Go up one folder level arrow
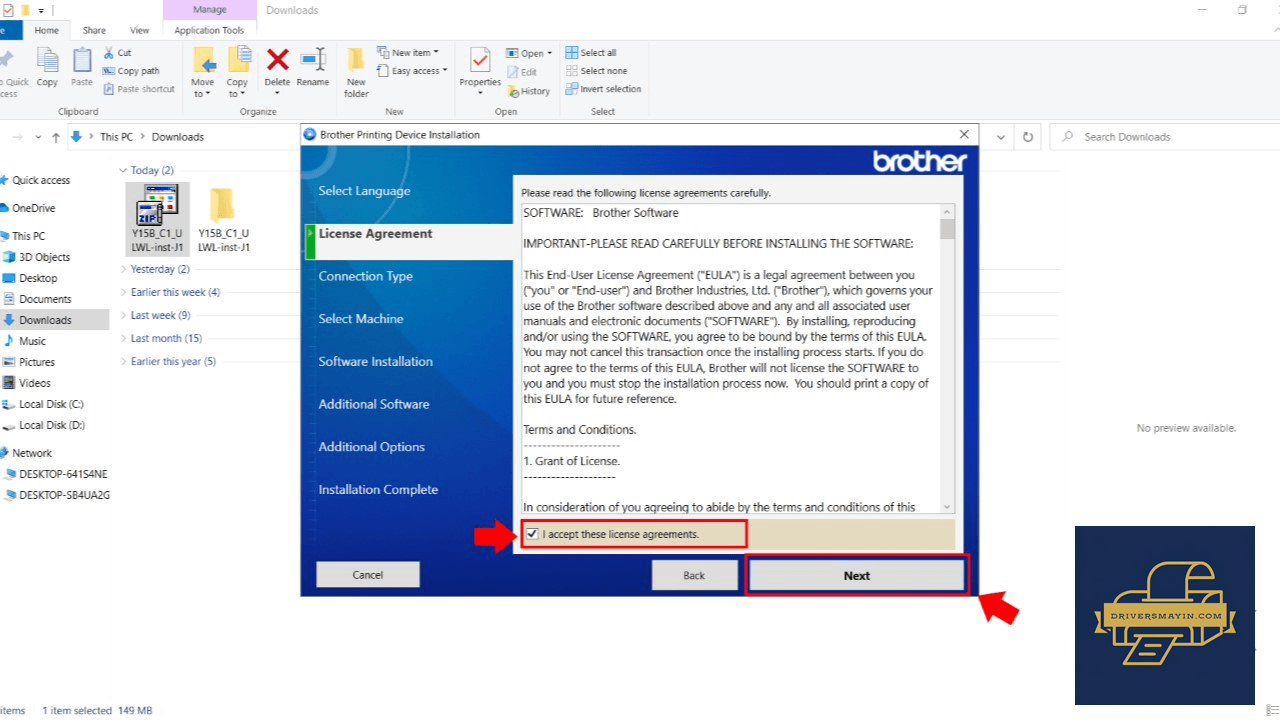This screenshot has width=1280, height=720. tap(56, 137)
